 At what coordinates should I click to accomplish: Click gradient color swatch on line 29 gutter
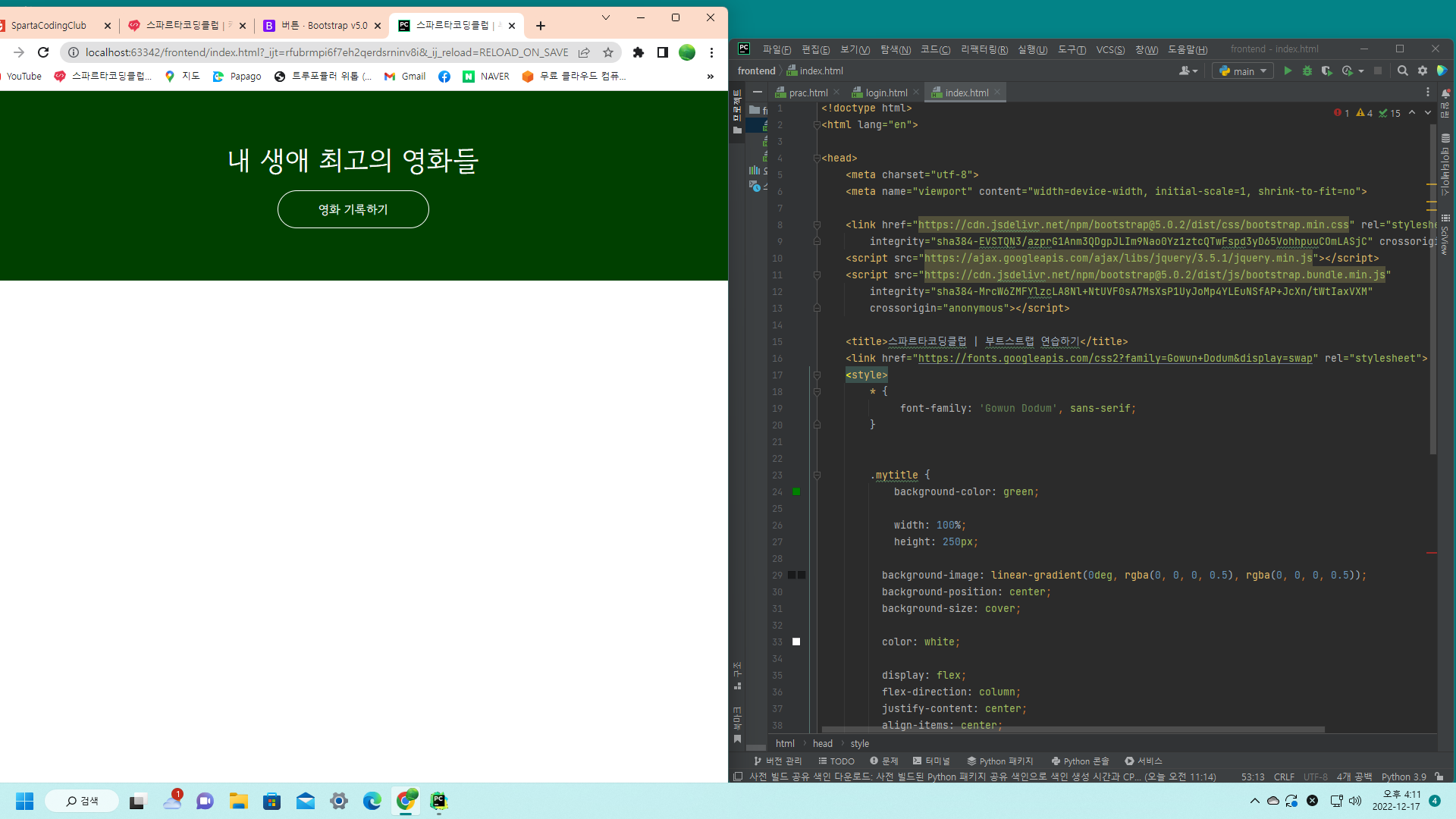(796, 576)
